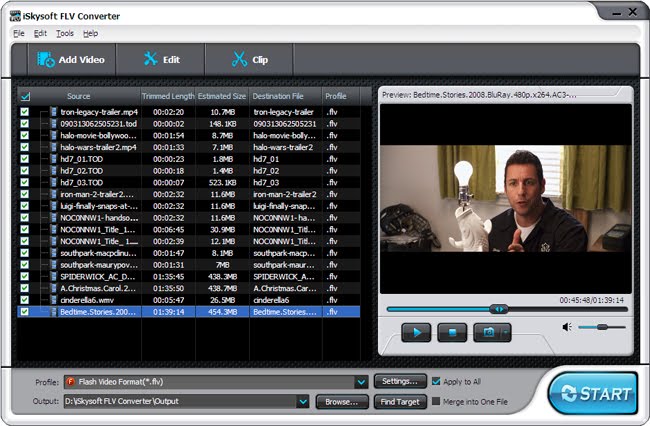Image resolution: width=650 pixels, height=426 pixels.
Task: Click the file icon of cinderella6.wmv
Action: tap(53, 300)
